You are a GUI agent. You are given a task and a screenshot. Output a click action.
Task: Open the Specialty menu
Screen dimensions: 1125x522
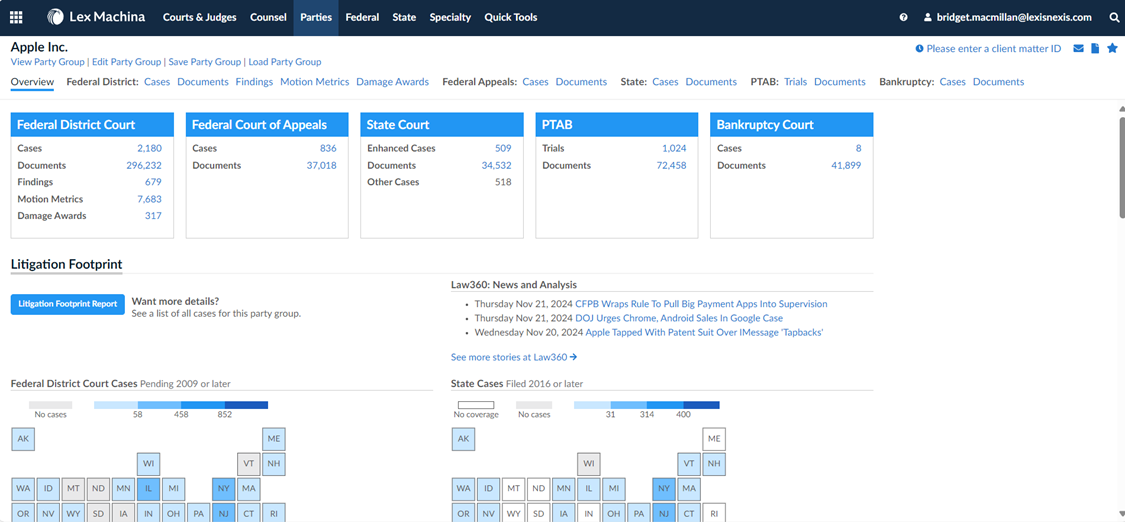(450, 17)
